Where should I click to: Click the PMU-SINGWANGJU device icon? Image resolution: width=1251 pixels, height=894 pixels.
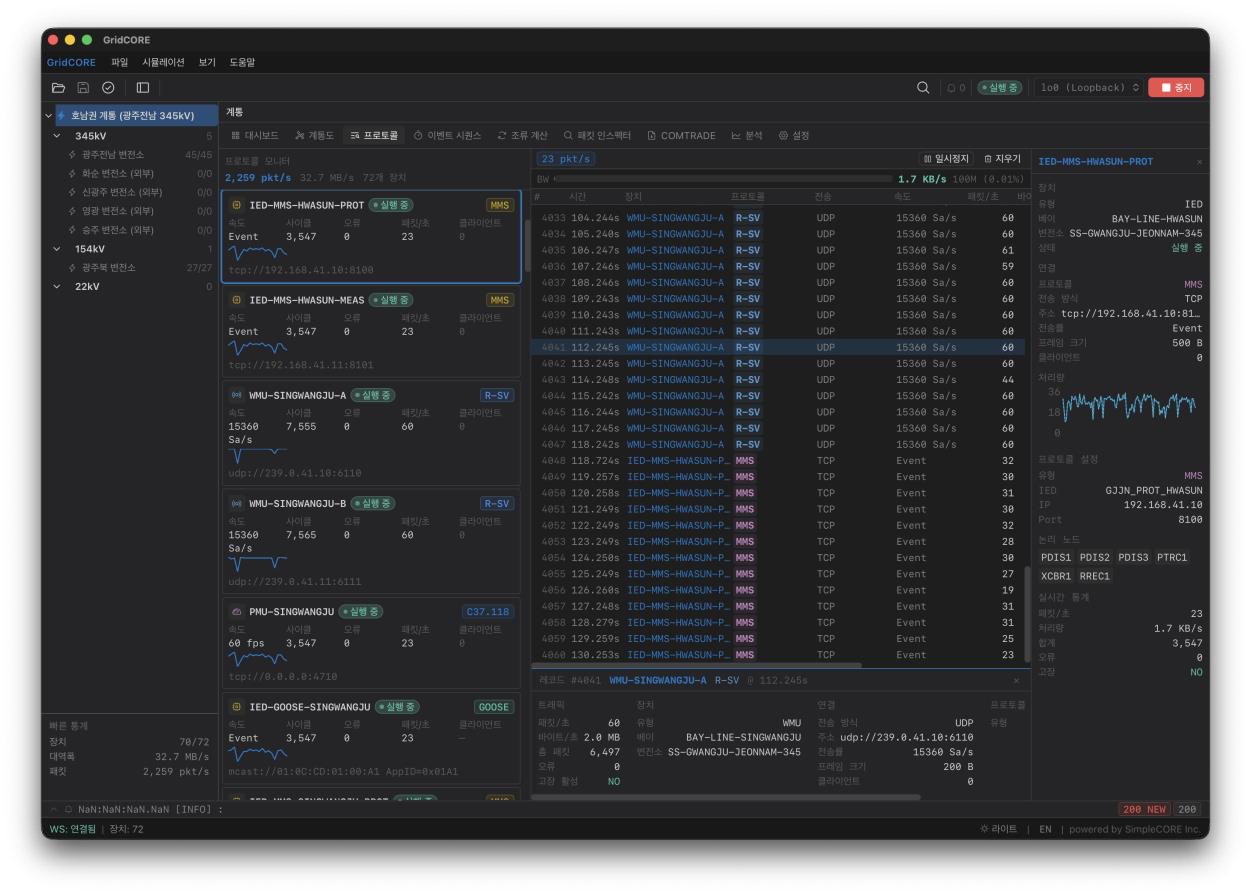pos(237,611)
